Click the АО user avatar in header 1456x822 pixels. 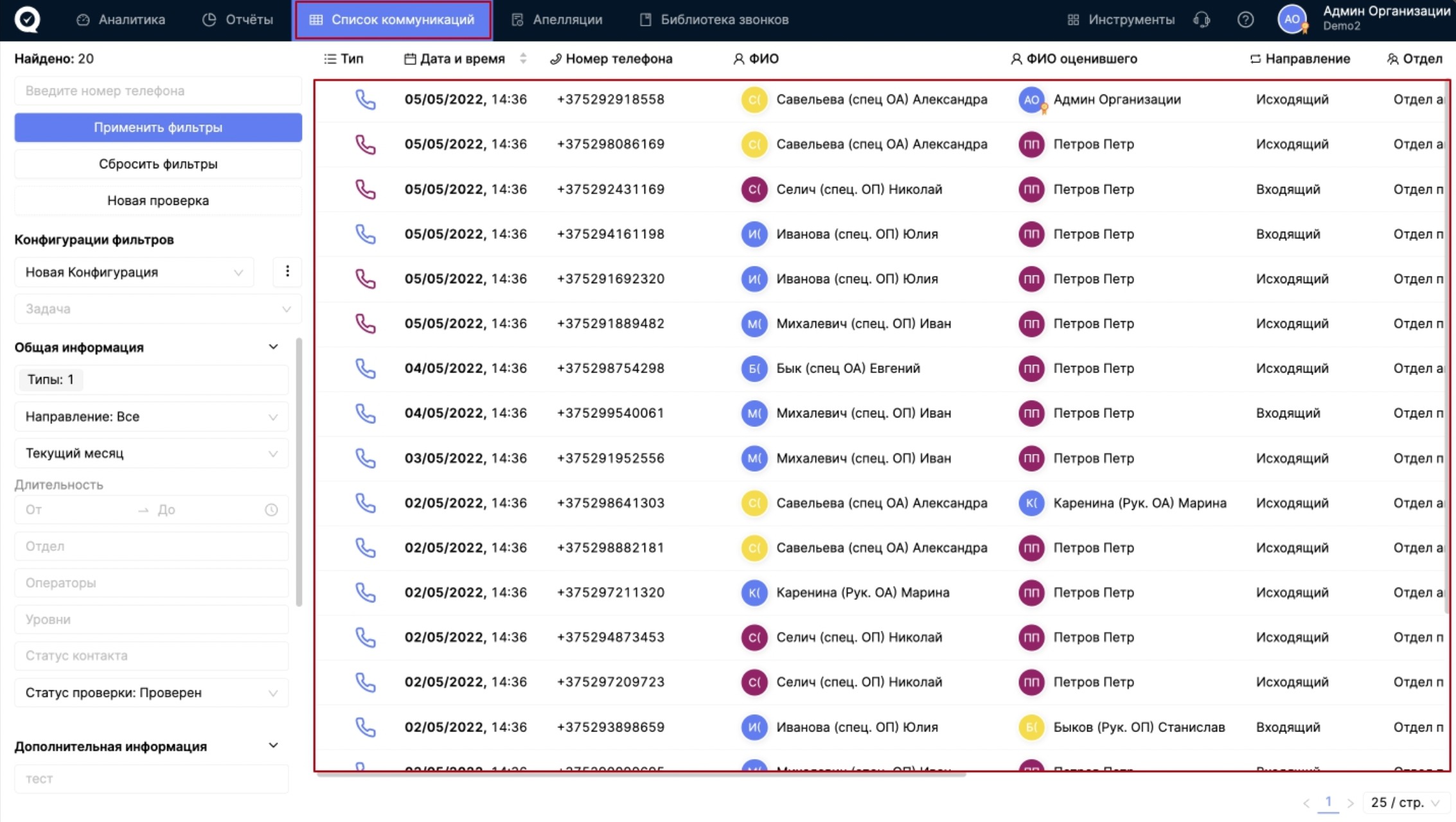1292,19
